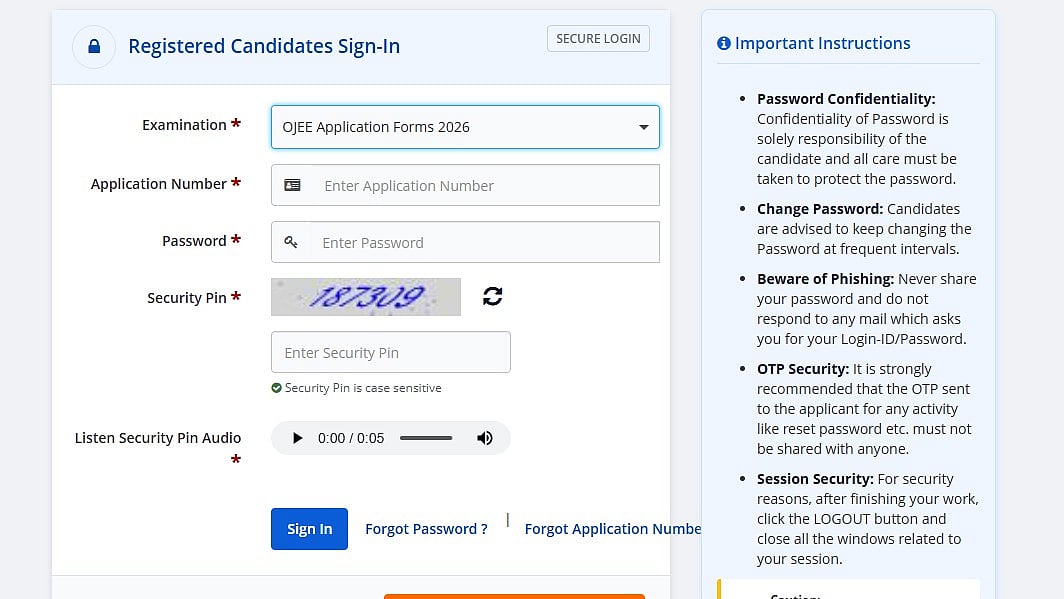Refresh the security pin captcha
Image resolution: width=1064 pixels, height=599 pixels.
pyautogui.click(x=492, y=296)
